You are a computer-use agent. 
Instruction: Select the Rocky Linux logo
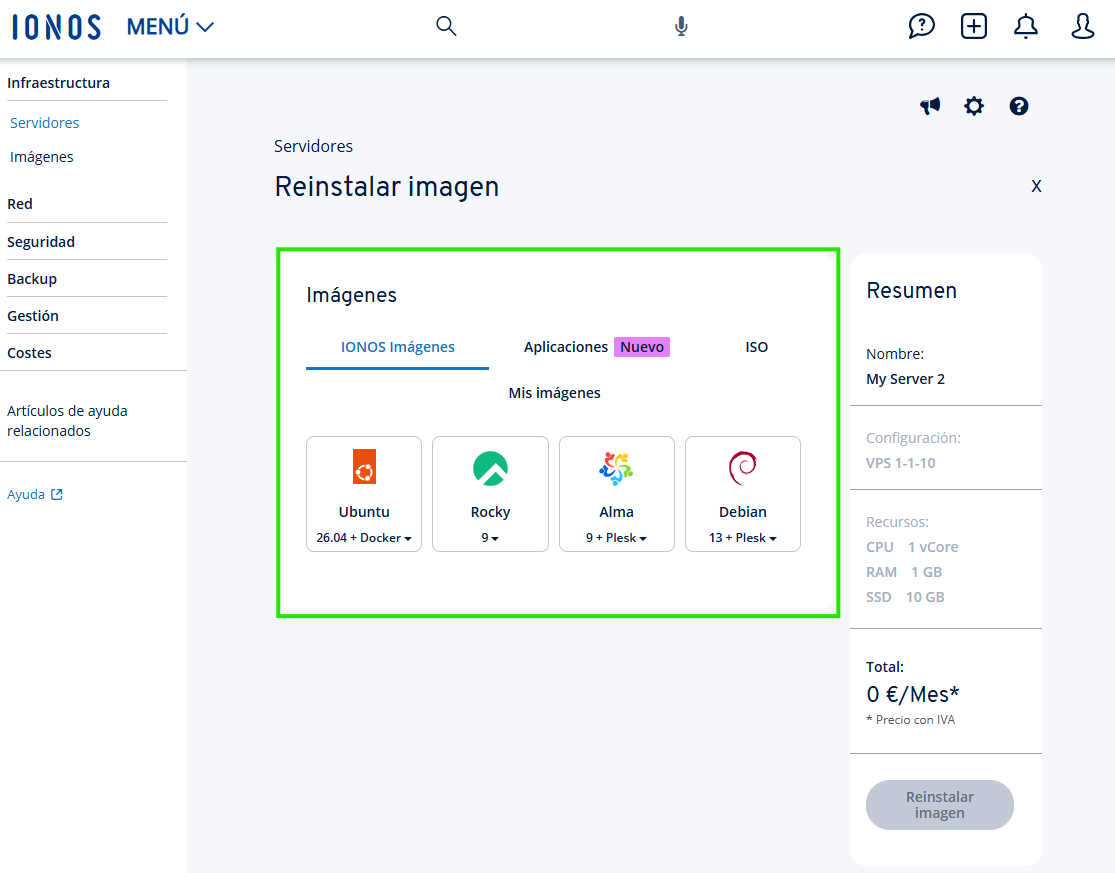pyautogui.click(x=491, y=468)
